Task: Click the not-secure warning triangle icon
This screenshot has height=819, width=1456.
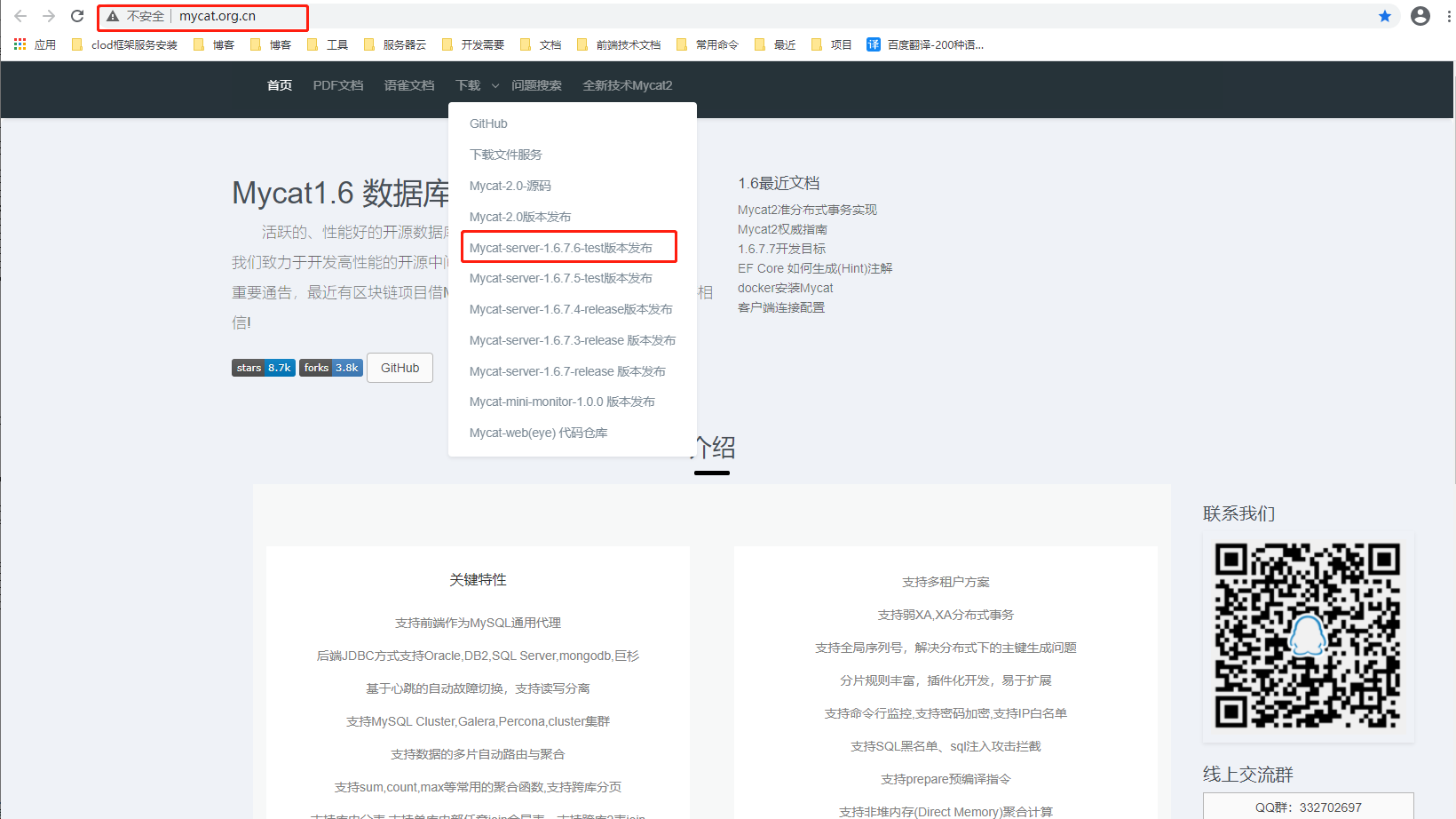Action: pos(113,16)
